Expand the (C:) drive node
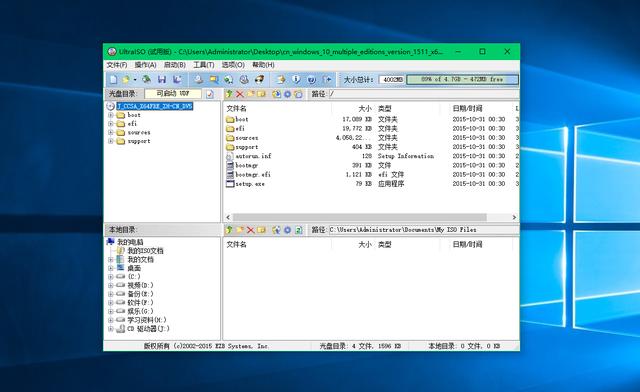The width and height of the screenshot is (640, 392). [111, 277]
